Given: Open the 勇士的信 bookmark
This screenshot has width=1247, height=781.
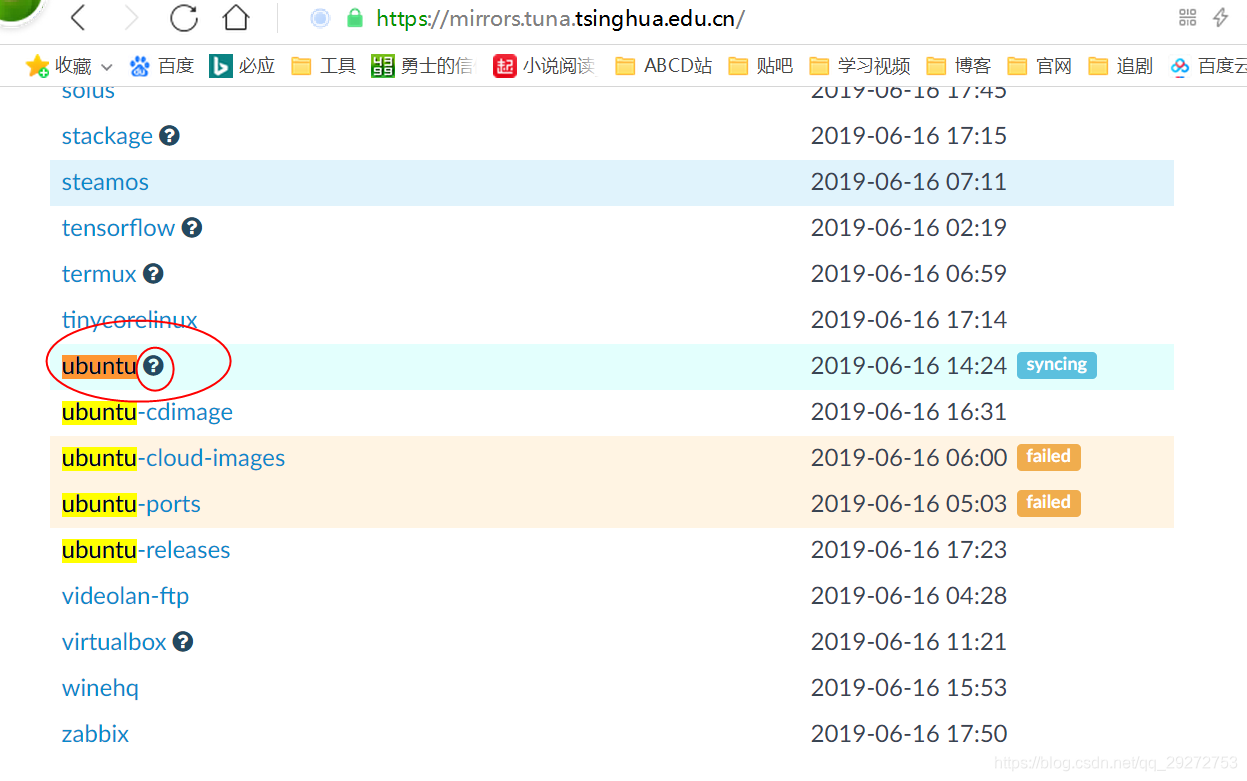Looking at the screenshot, I should tap(421, 66).
